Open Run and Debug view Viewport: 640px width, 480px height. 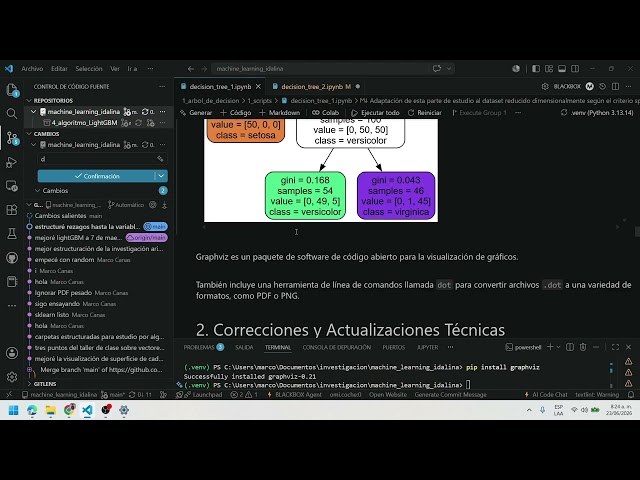(x=12, y=162)
